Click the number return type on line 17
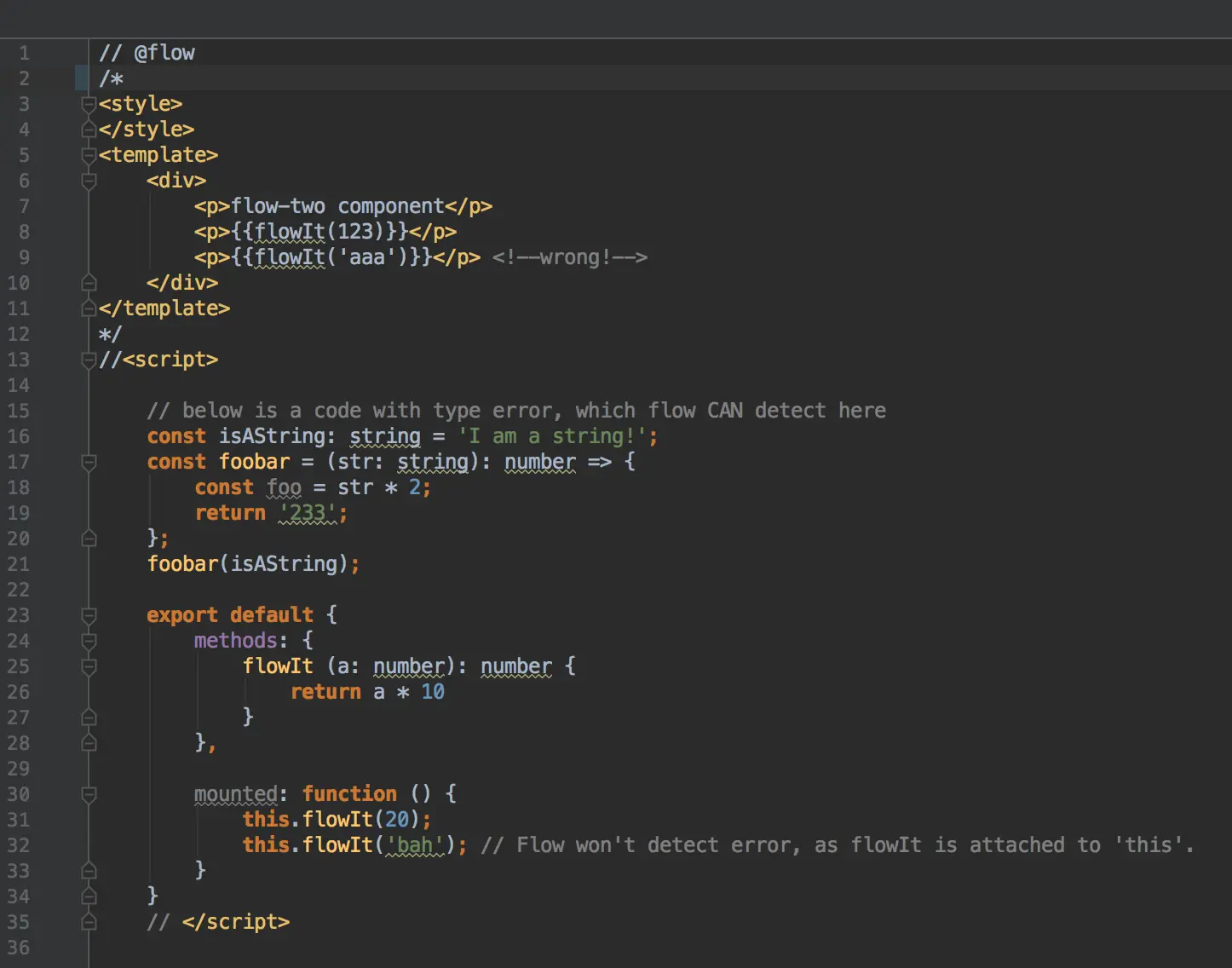Viewport: 1232px width, 968px height. click(540, 462)
